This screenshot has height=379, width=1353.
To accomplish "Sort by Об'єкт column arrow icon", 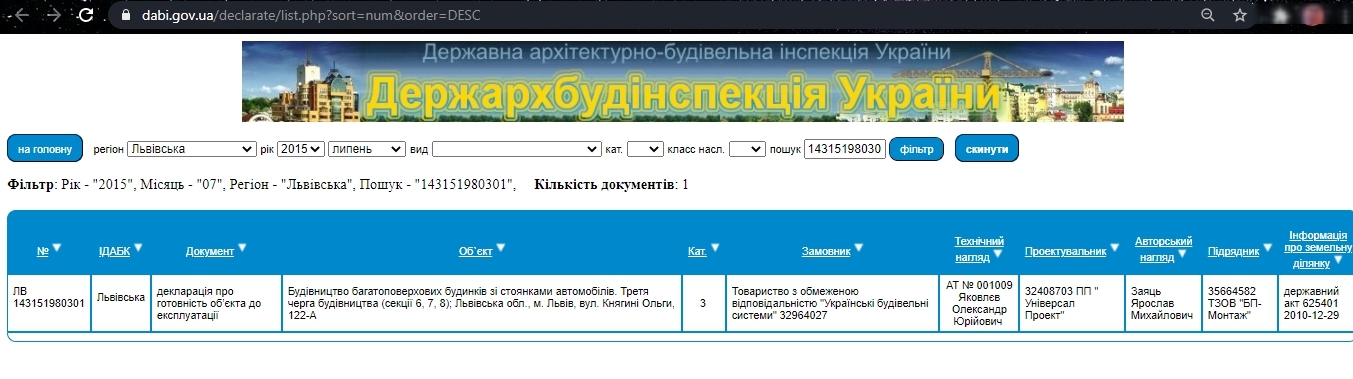I will (500, 247).
